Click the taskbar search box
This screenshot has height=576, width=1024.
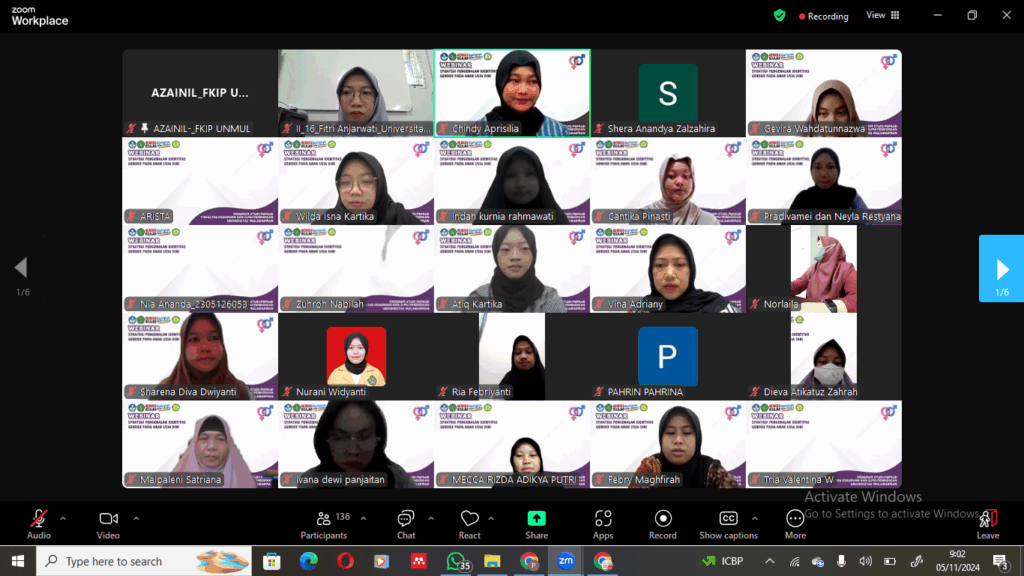coord(144,561)
